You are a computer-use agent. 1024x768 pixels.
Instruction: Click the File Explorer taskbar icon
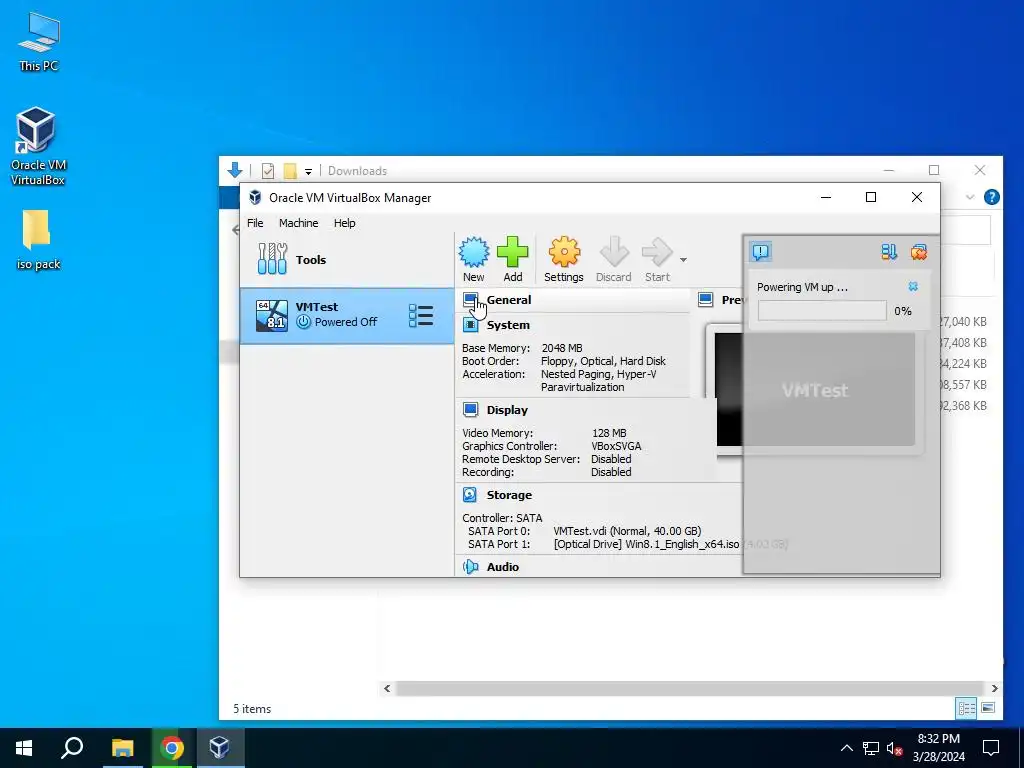(122, 748)
